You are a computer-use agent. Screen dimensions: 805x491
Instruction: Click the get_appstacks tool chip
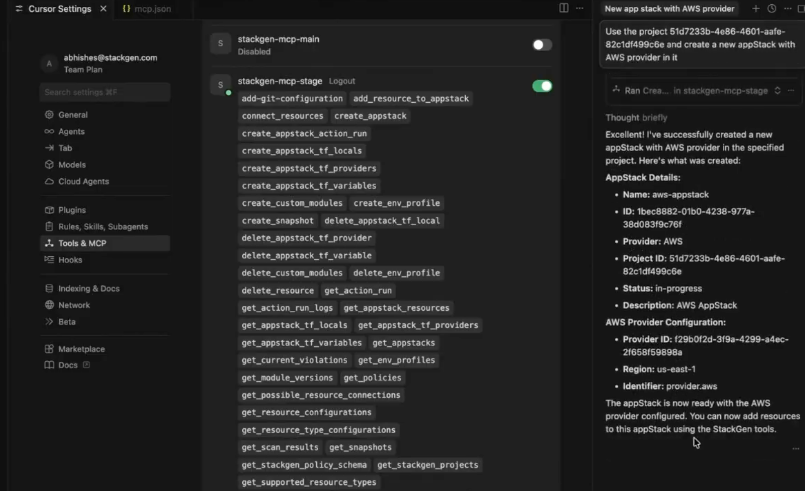pos(404,343)
